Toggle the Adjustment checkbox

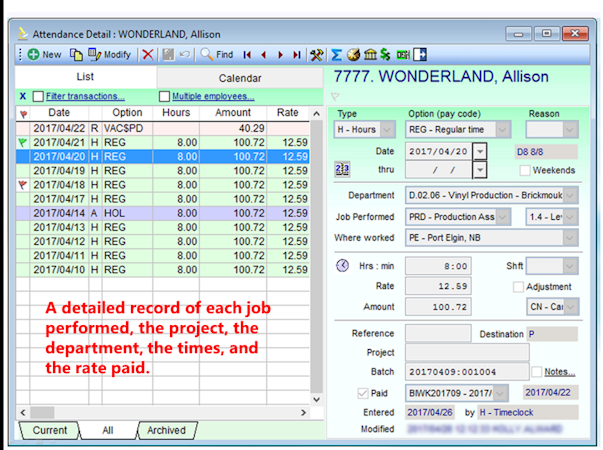tap(519, 287)
